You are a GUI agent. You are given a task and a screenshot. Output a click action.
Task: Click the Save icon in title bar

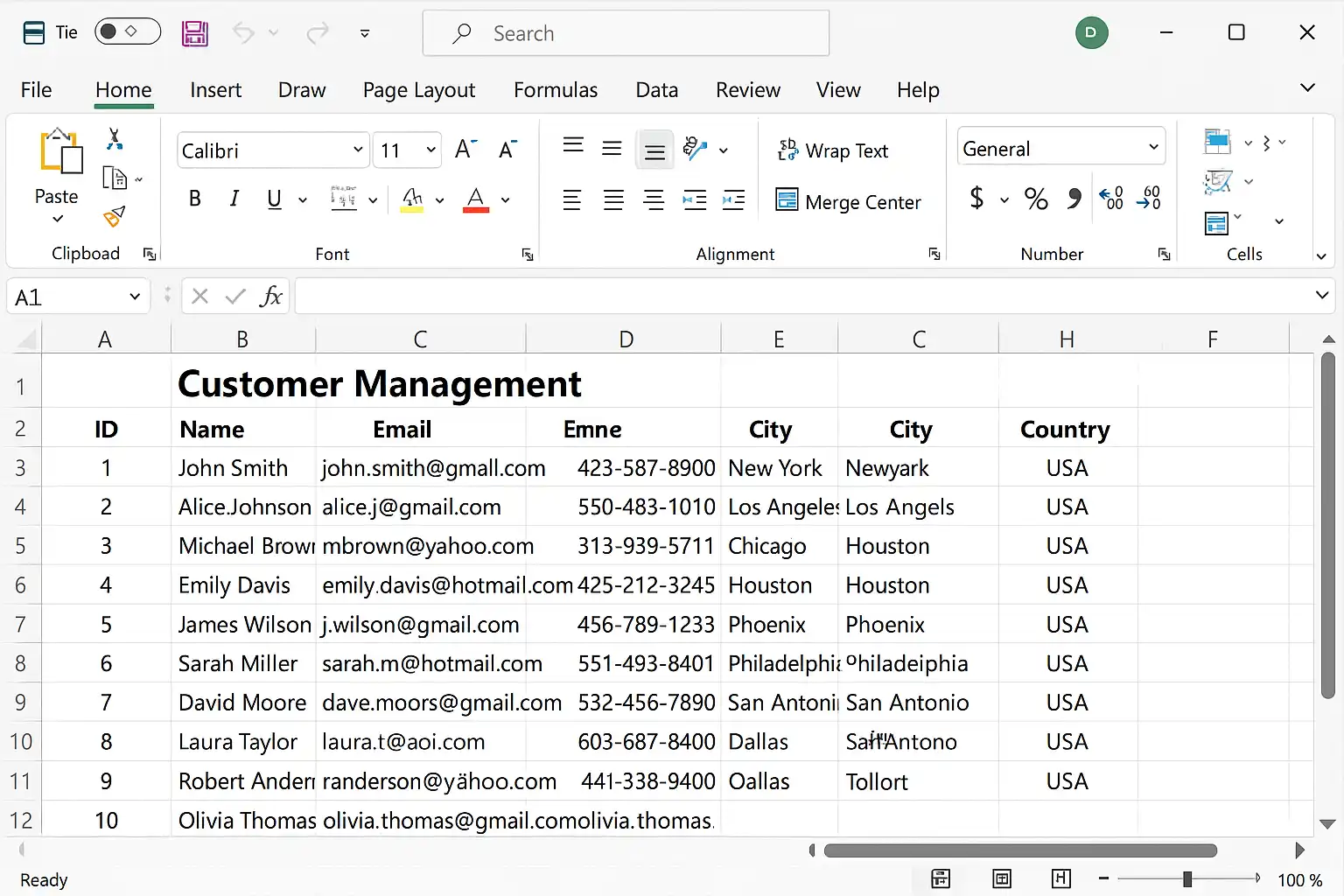pyautogui.click(x=194, y=33)
